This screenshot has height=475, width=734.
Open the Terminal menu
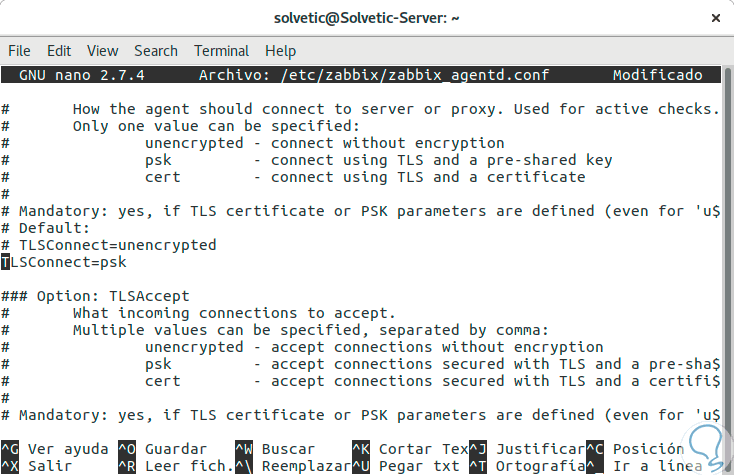221,51
